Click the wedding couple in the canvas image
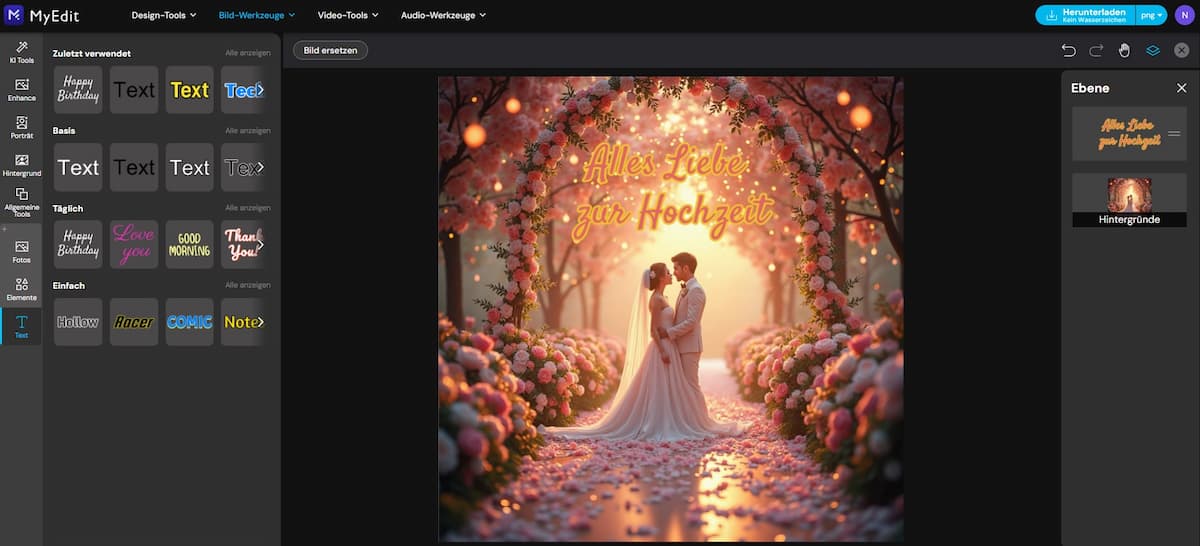The width and height of the screenshot is (1200, 546). 670,345
